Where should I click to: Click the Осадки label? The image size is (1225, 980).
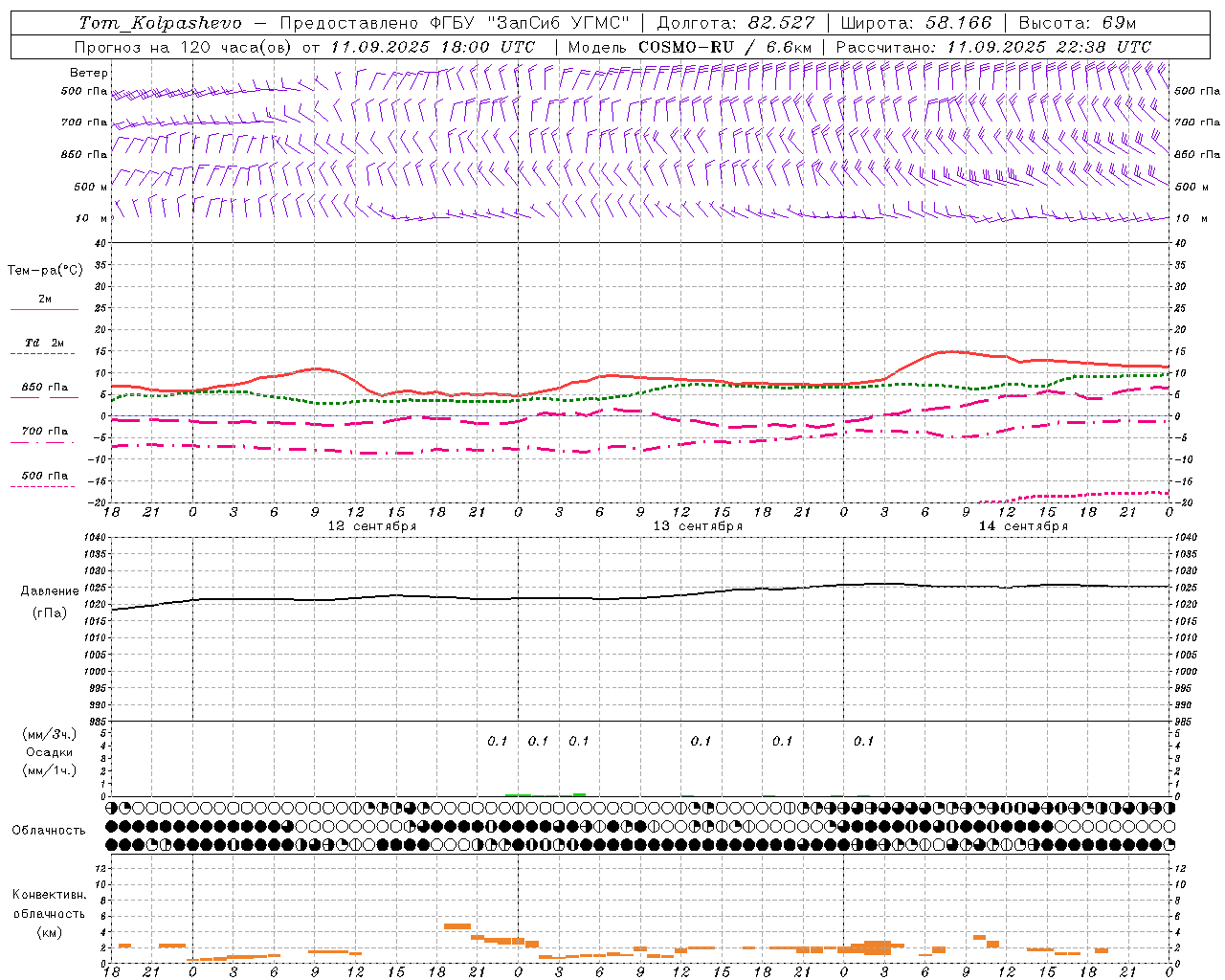coord(50,752)
